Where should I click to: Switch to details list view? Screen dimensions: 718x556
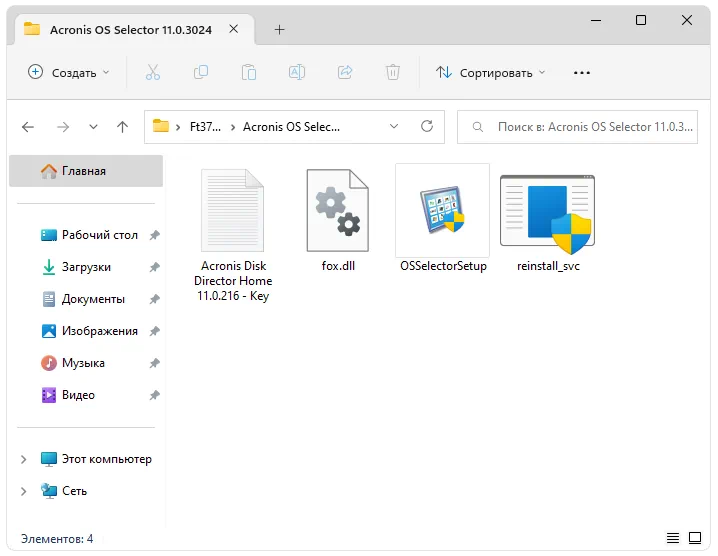pos(673,538)
